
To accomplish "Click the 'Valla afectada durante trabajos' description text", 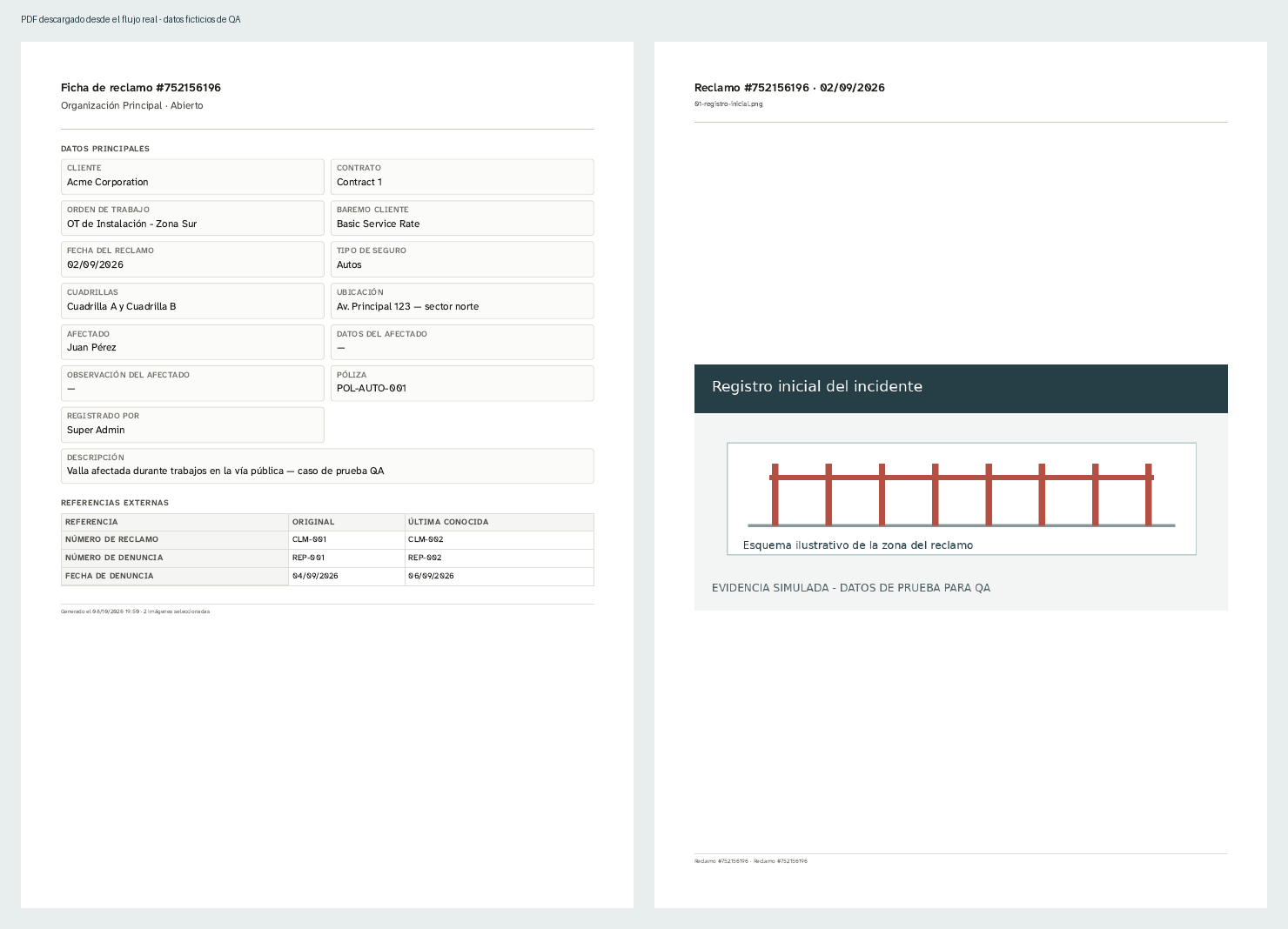I will (x=225, y=471).
